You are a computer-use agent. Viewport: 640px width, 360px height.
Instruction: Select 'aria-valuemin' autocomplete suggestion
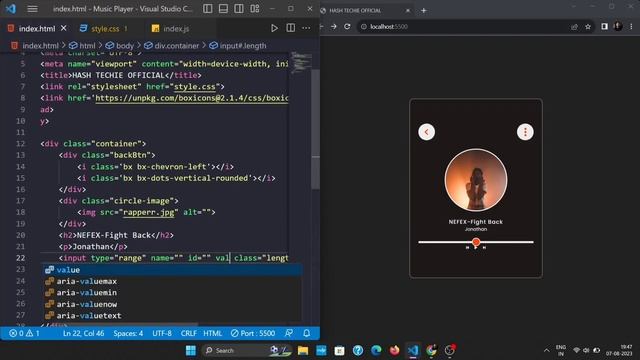pyautogui.click(x=173, y=293)
